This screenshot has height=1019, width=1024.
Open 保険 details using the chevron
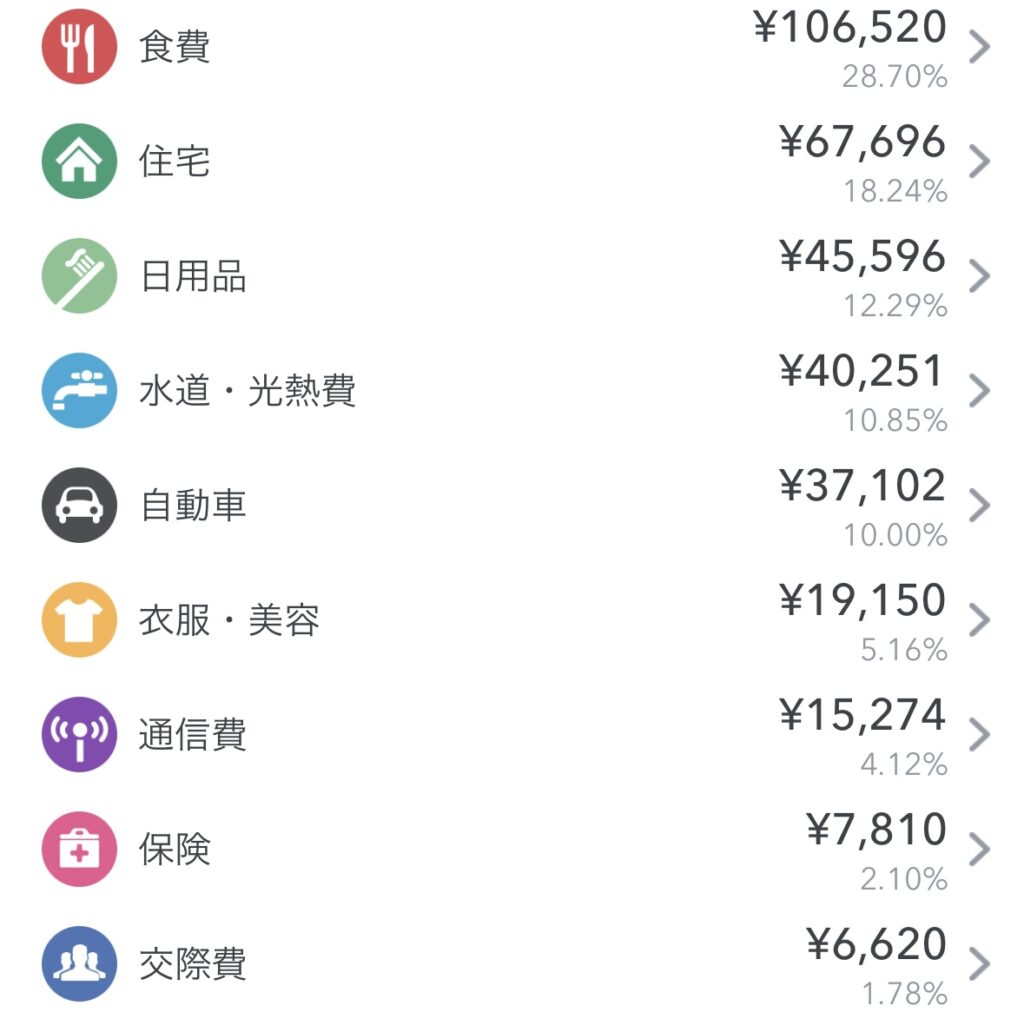[979, 849]
